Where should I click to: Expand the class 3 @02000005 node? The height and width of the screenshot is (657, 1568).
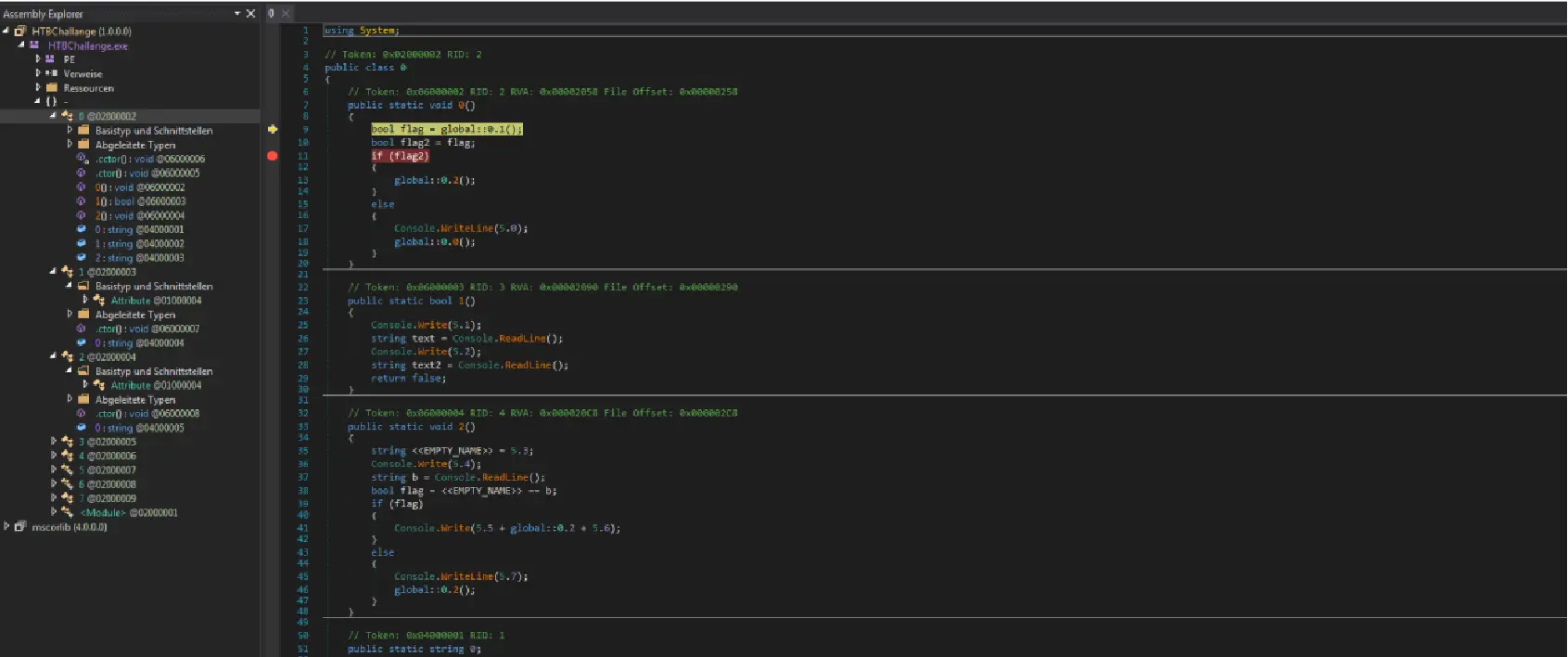[x=53, y=442]
